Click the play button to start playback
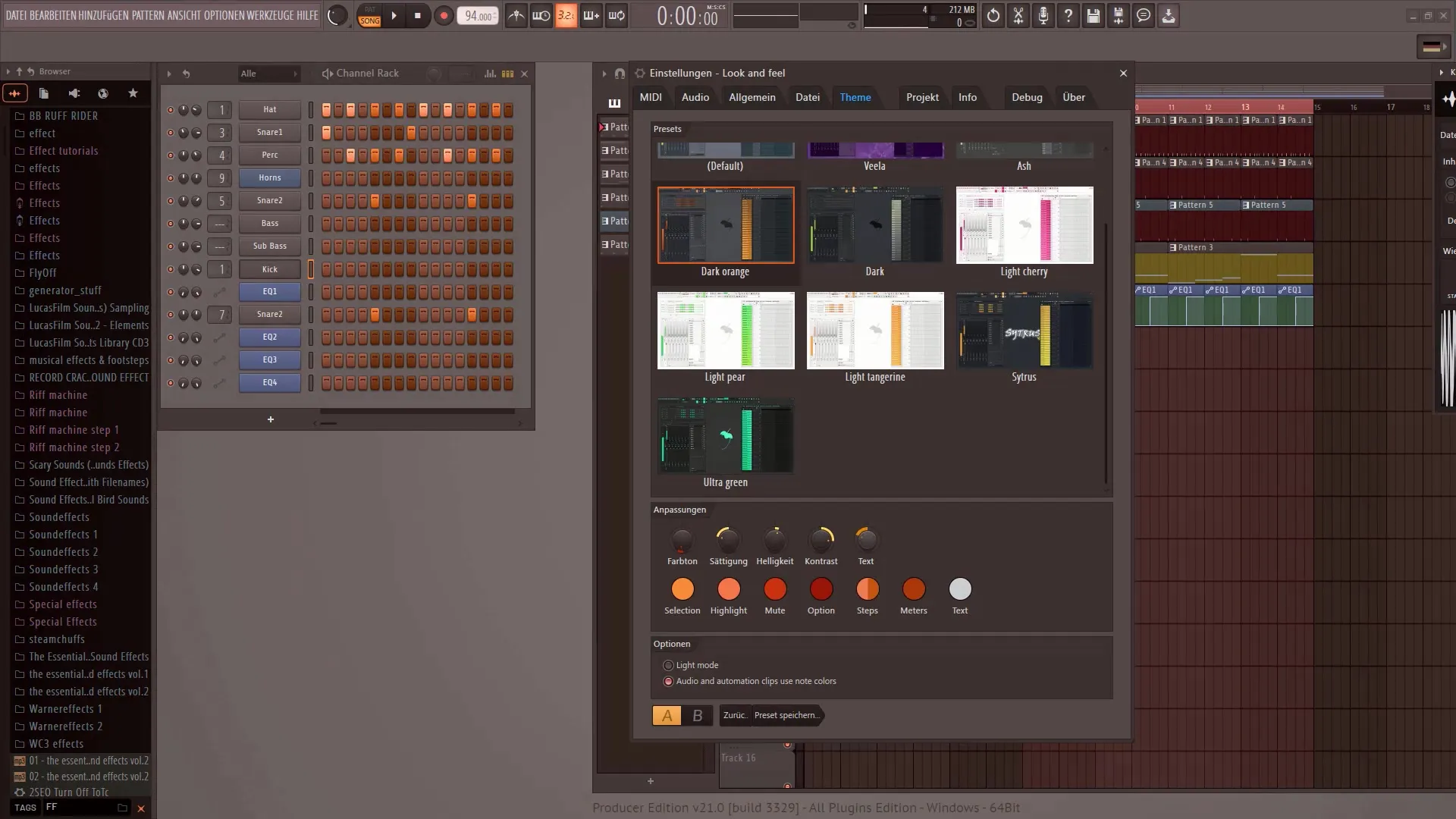The height and width of the screenshot is (819, 1456). [394, 15]
